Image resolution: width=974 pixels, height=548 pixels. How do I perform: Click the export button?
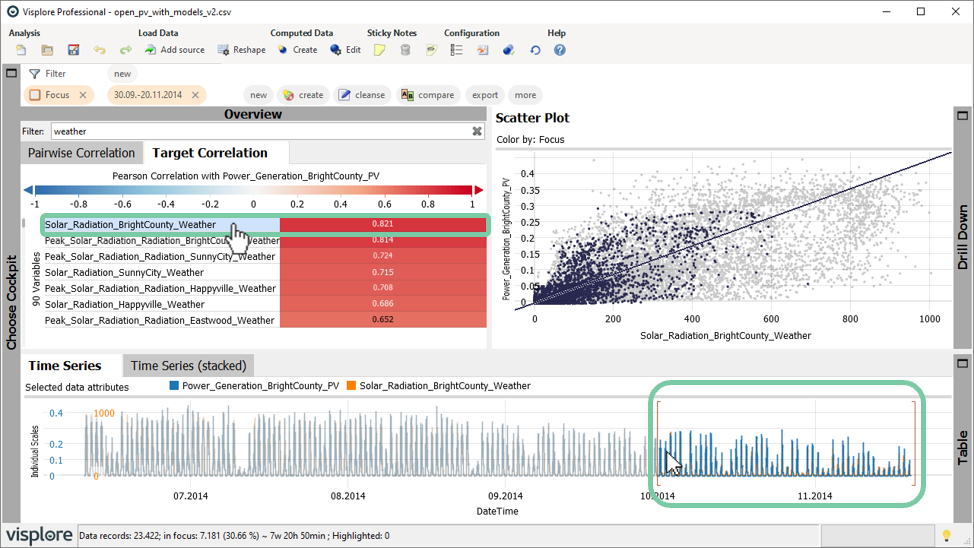(x=485, y=95)
